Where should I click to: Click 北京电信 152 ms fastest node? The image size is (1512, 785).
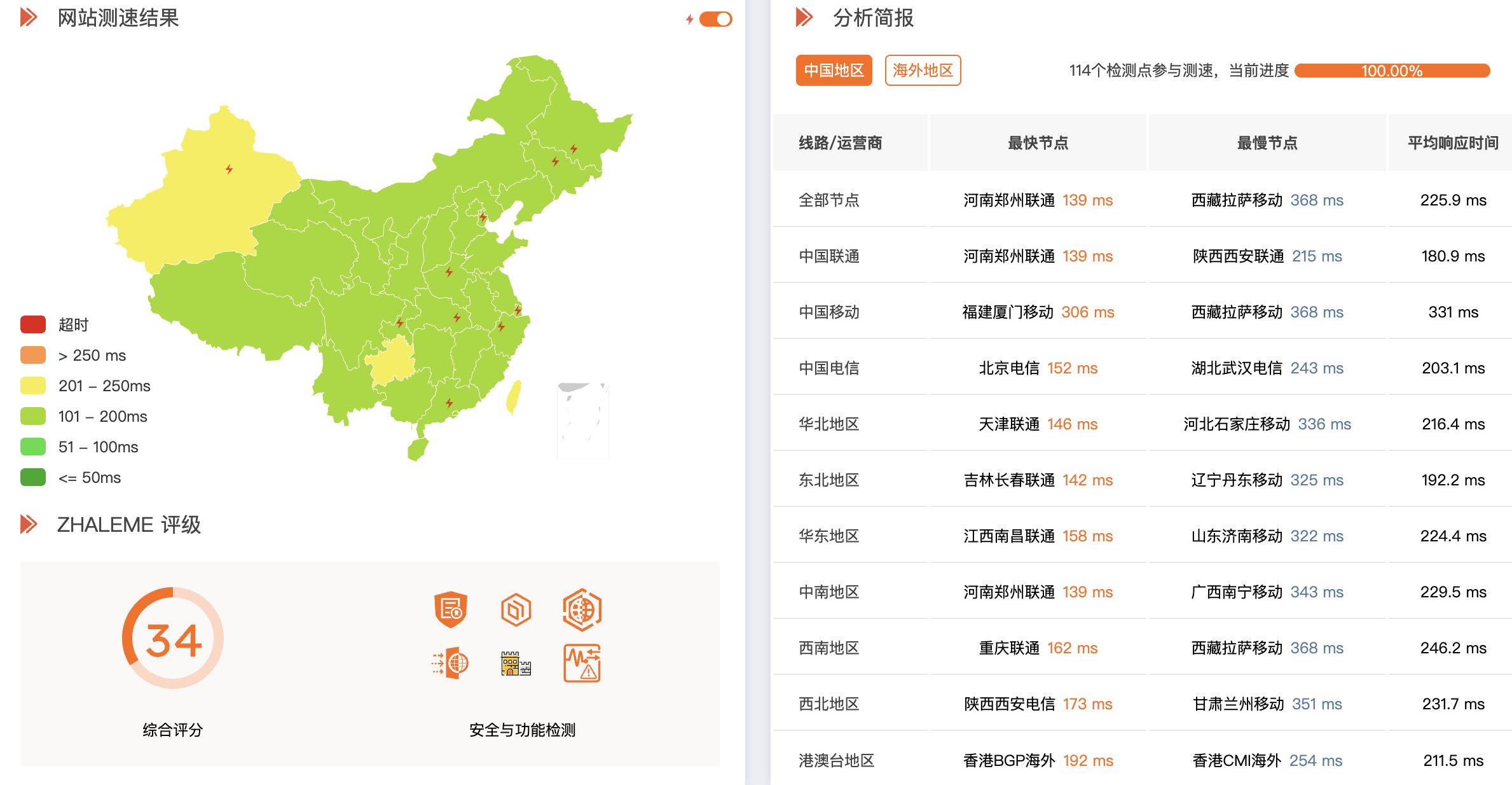pos(1038,368)
